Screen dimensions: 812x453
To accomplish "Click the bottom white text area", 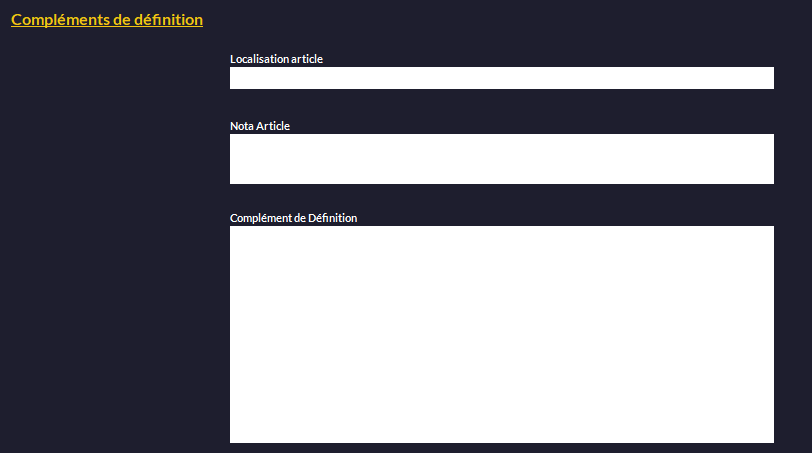I will click(x=501, y=334).
